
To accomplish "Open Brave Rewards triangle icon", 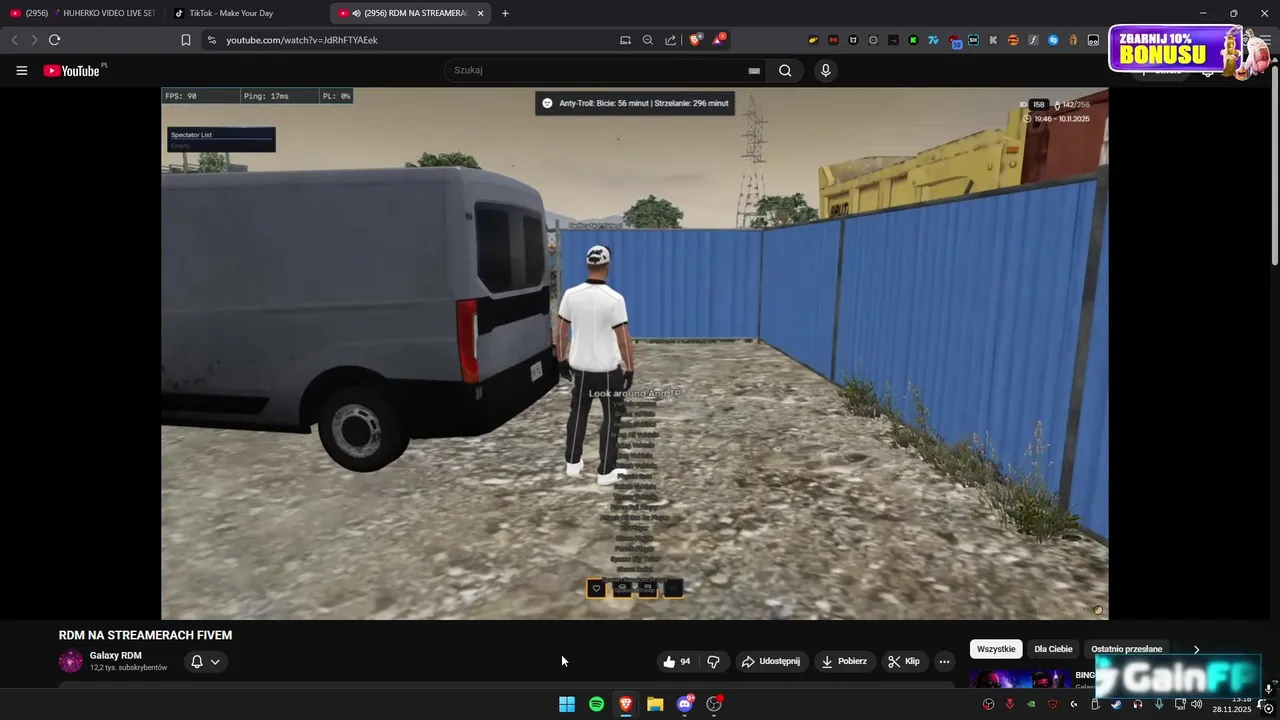I will click(x=719, y=40).
